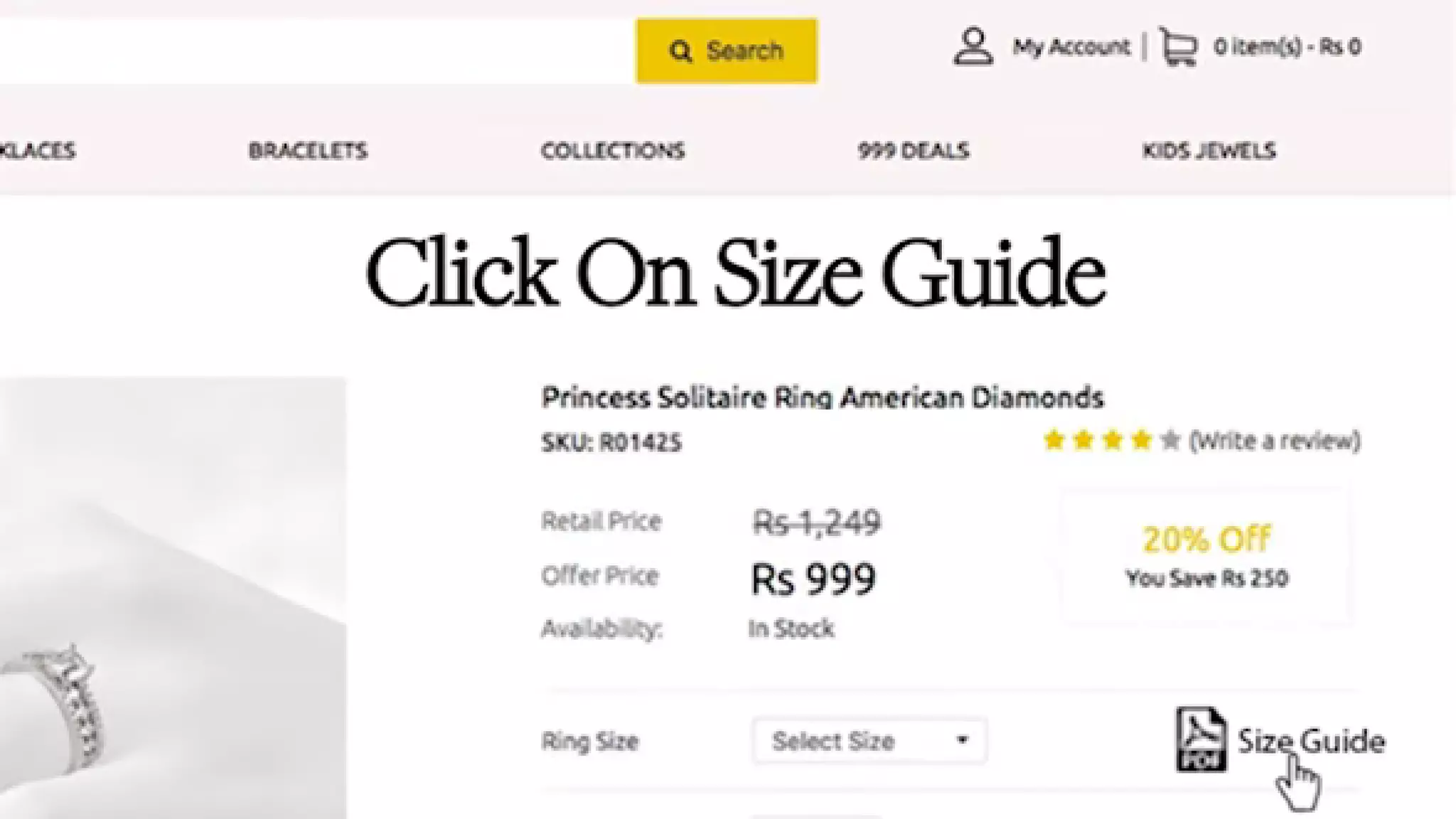Open the shopping cart icon
Screen dimensions: 1456x819
coord(1178,47)
